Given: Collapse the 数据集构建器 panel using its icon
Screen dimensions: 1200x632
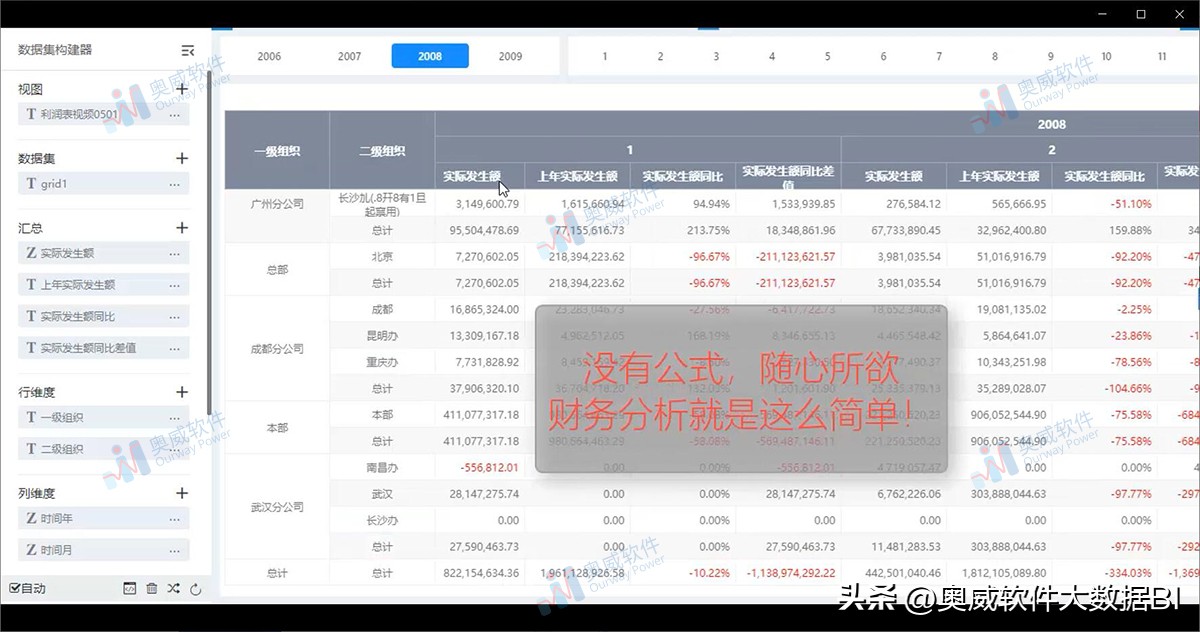Looking at the screenshot, I should (x=187, y=48).
